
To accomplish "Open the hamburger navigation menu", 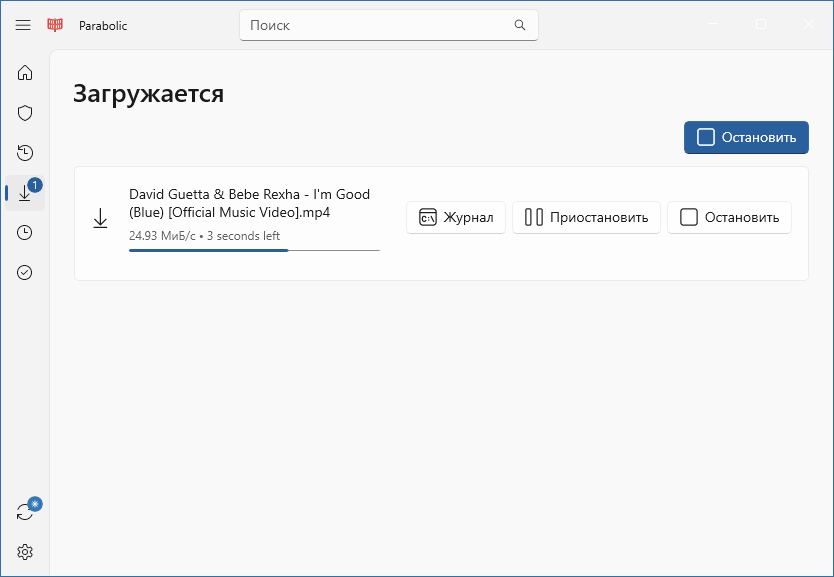I will click(23, 25).
